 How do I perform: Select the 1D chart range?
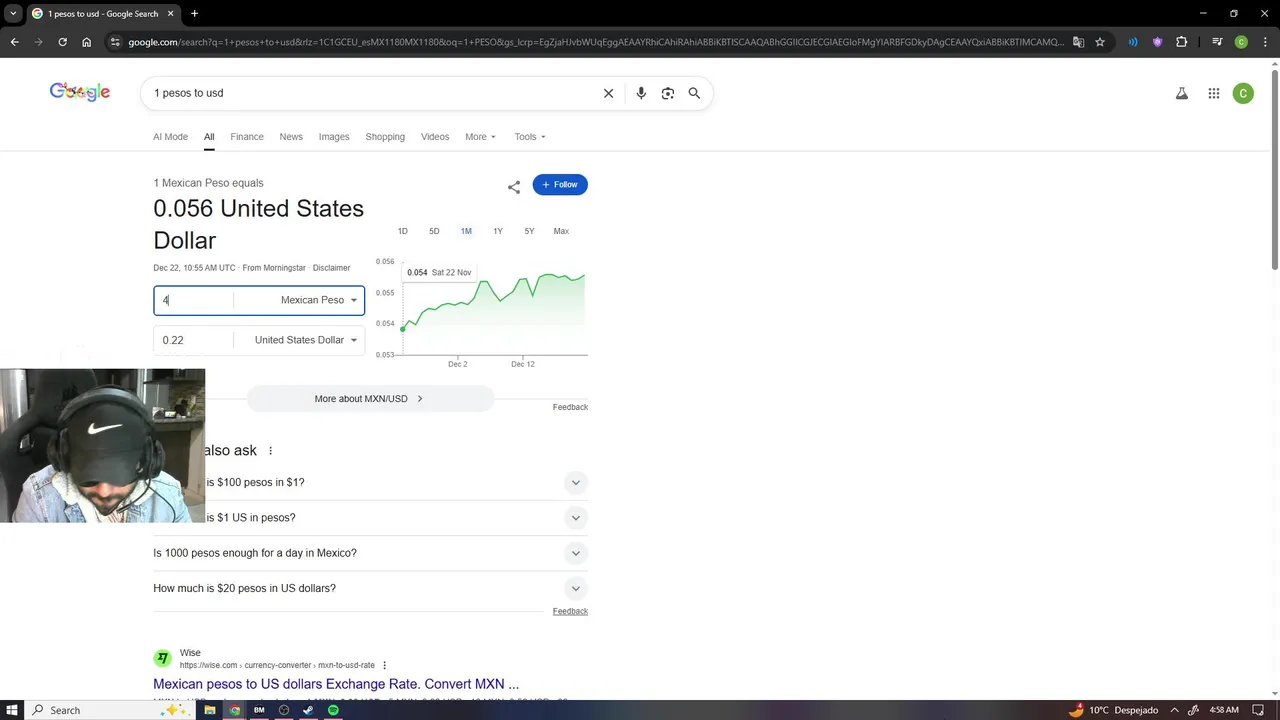[403, 231]
